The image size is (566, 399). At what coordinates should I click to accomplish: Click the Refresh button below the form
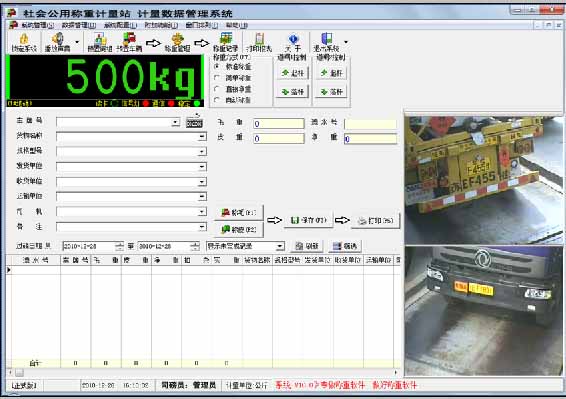click(x=307, y=246)
